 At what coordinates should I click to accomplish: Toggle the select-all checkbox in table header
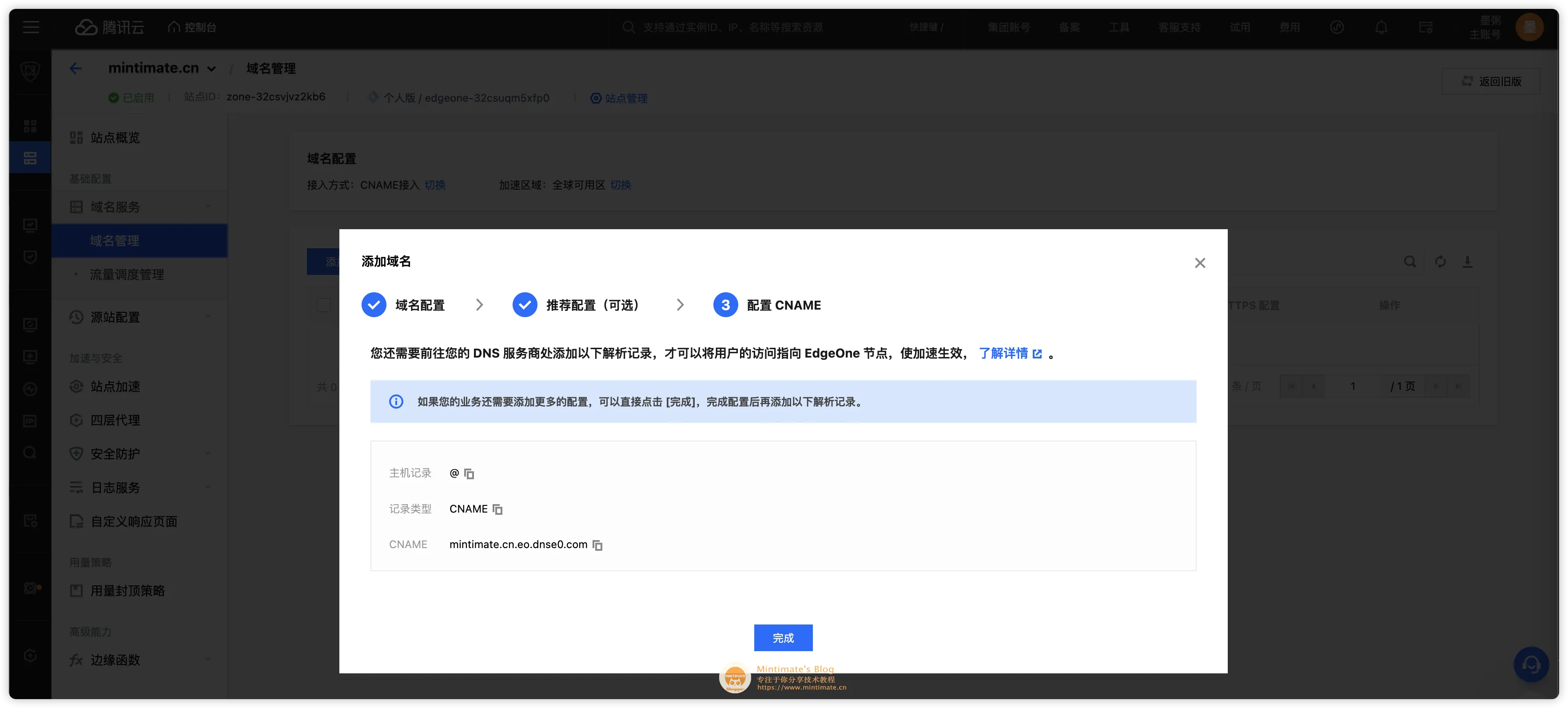click(x=324, y=305)
